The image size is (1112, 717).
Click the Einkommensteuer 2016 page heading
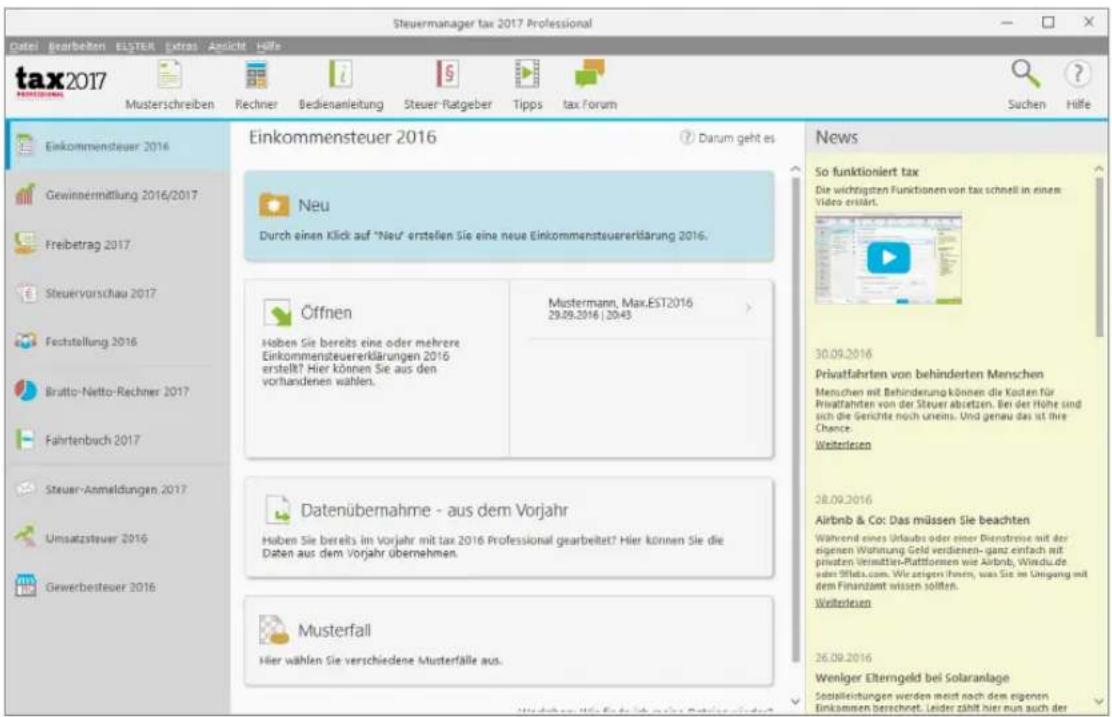click(x=343, y=137)
